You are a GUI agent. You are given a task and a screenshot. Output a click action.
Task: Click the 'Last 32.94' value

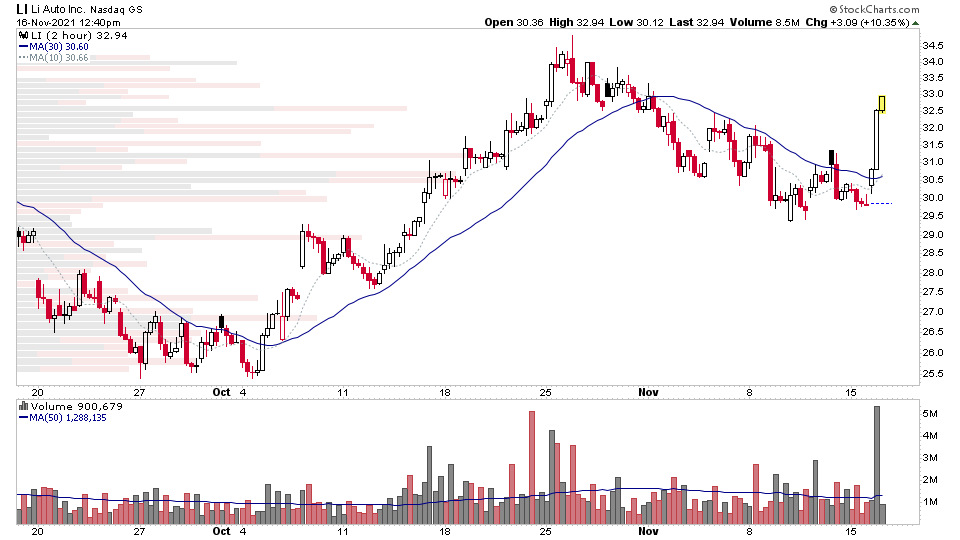(x=697, y=22)
